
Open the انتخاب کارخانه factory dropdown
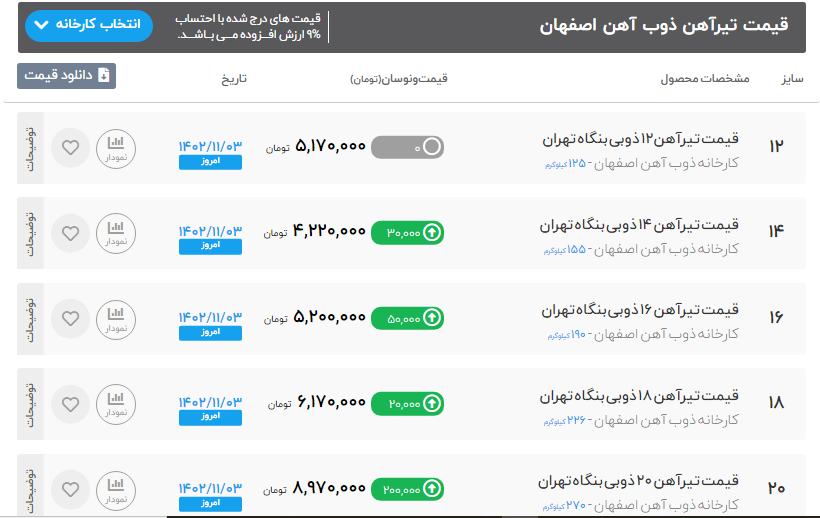(x=88, y=25)
